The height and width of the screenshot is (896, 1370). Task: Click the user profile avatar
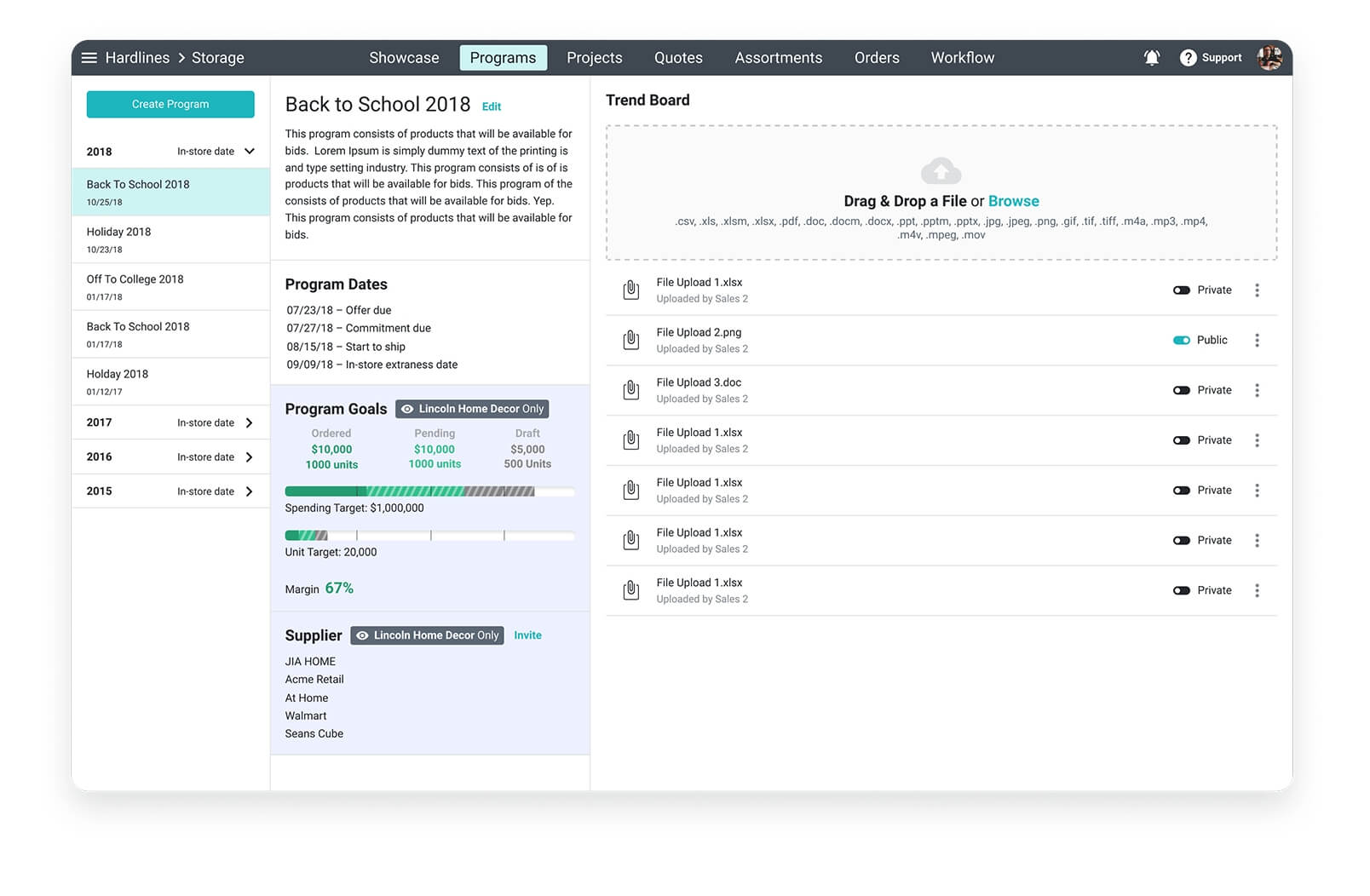pyautogui.click(x=1269, y=57)
